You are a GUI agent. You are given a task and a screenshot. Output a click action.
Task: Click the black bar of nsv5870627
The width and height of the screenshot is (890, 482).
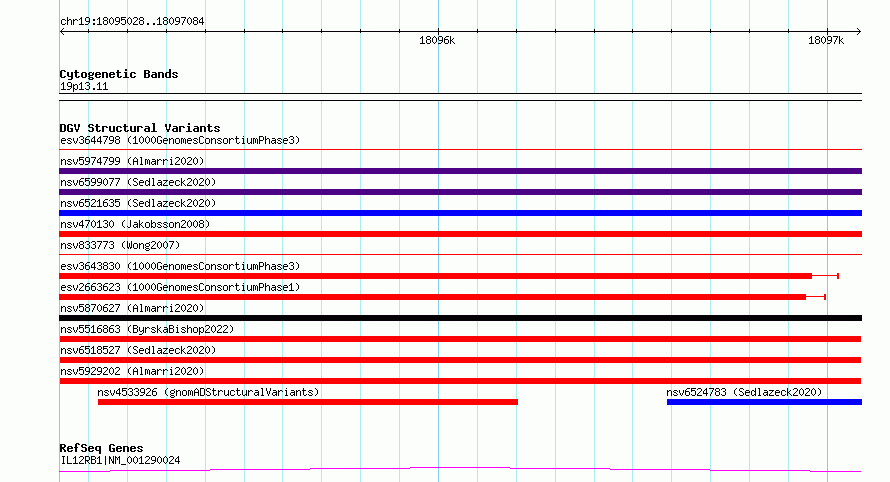[x=460, y=318]
